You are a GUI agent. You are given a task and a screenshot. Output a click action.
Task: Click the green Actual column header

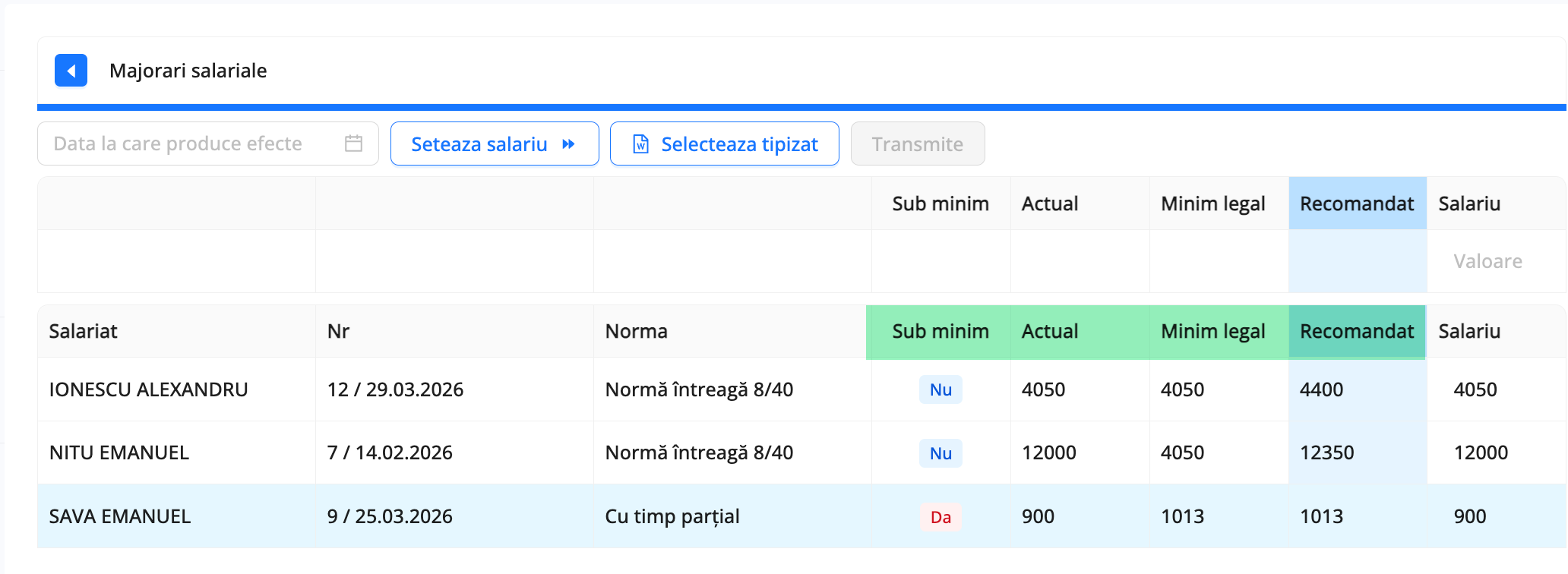(1080, 331)
